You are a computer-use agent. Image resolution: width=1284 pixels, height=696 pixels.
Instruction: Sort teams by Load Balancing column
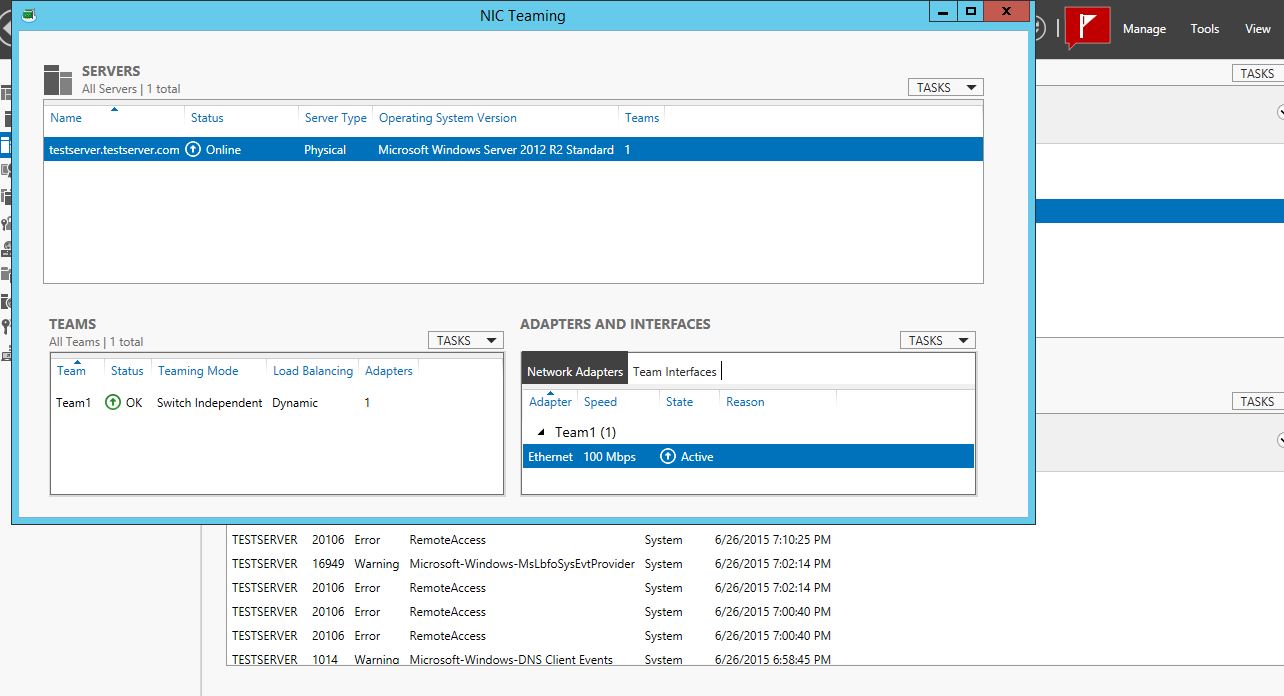[x=312, y=371]
